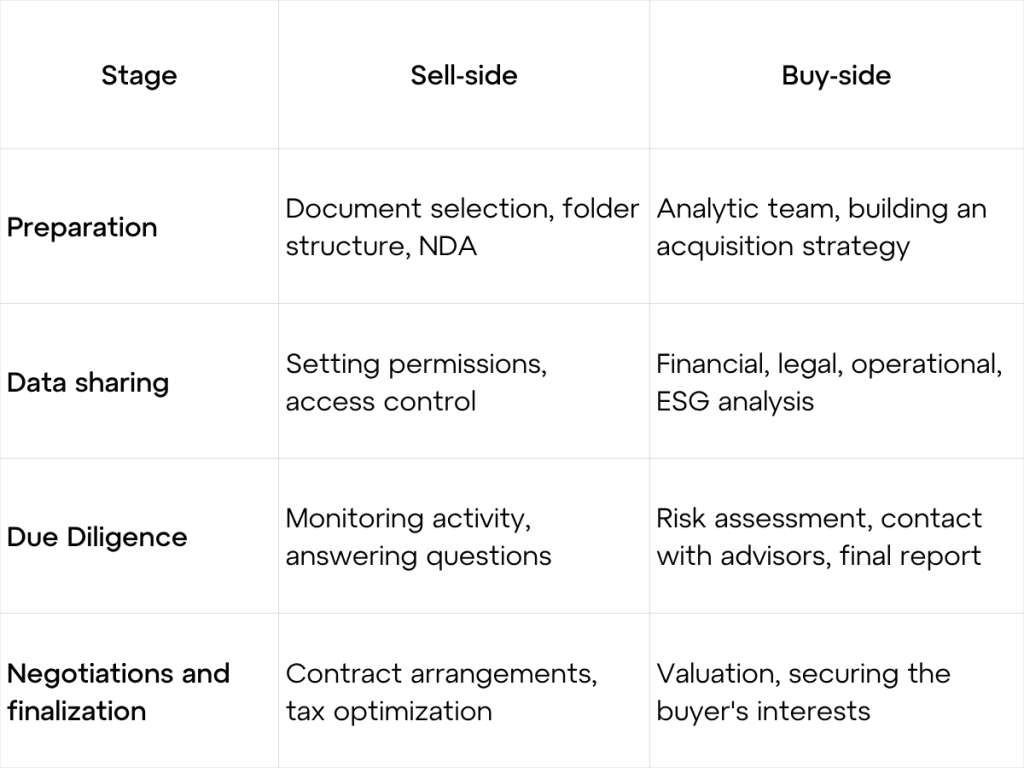The width and height of the screenshot is (1024, 768).
Task: Select the Buy-side column header
Action: tap(836, 75)
